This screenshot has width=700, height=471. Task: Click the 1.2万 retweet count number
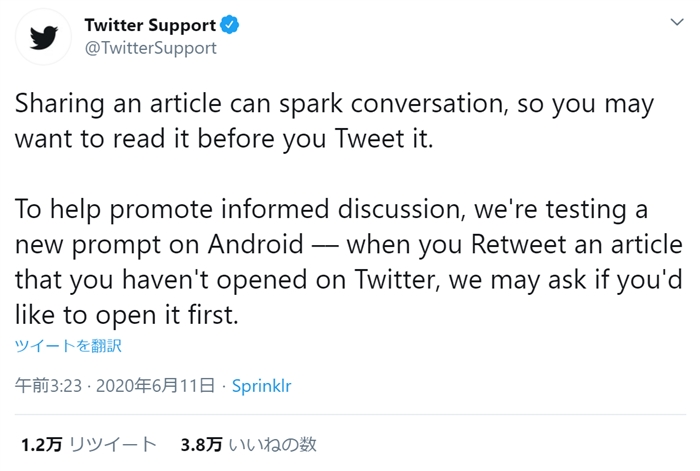click(x=38, y=444)
